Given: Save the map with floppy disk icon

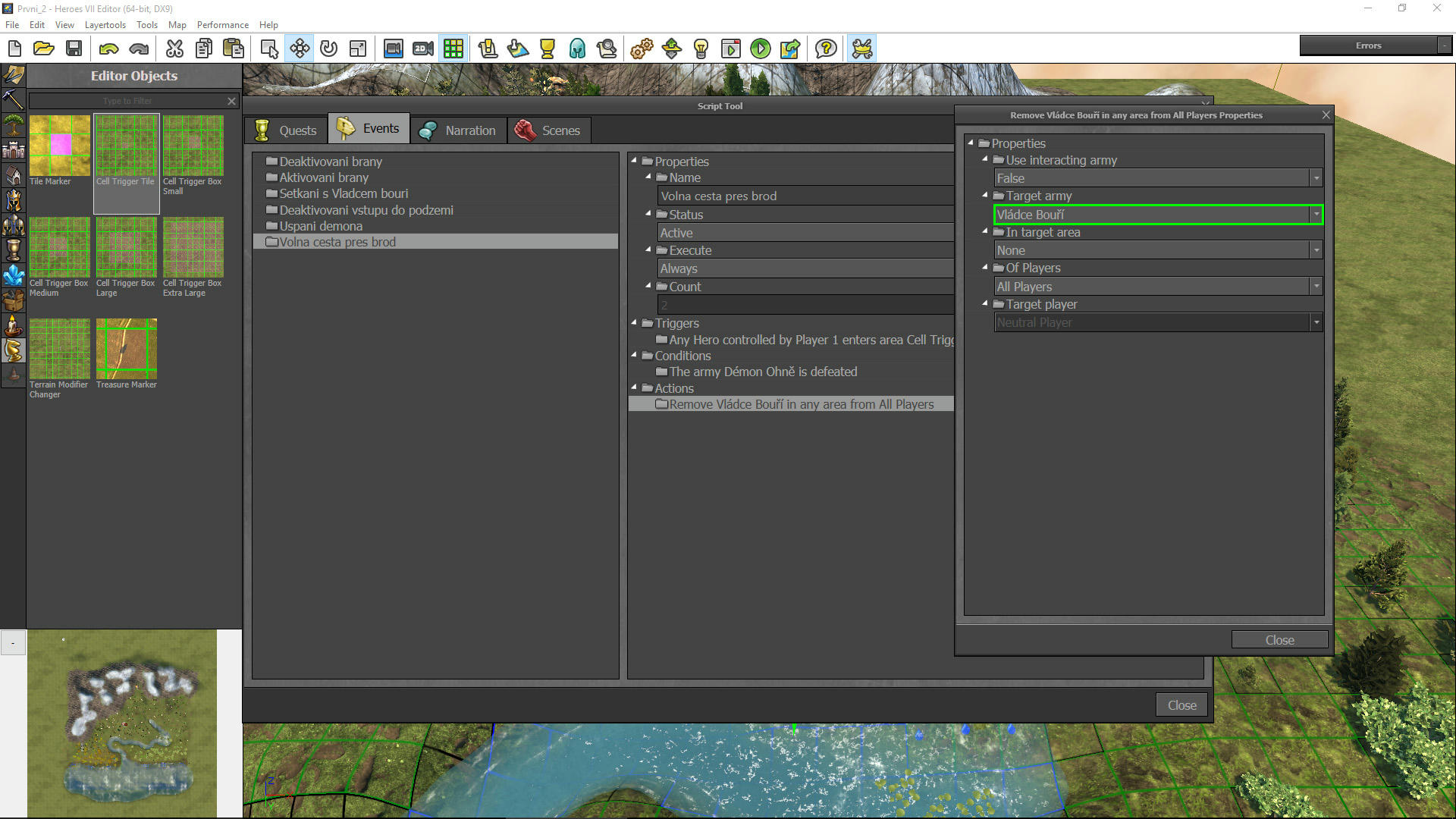Looking at the screenshot, I should 74,49.
